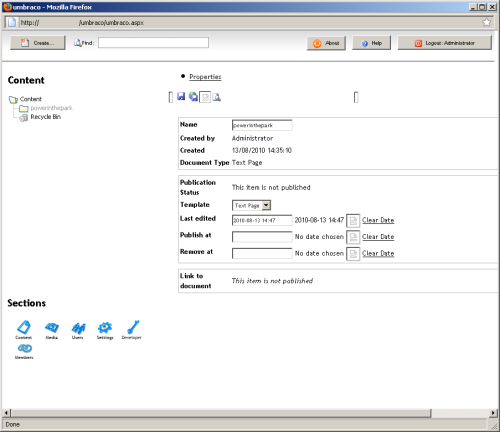The height and width of the screenshot is (432, 500).
Task: Click the Save and publish globe icon
Action: [193, 97]
